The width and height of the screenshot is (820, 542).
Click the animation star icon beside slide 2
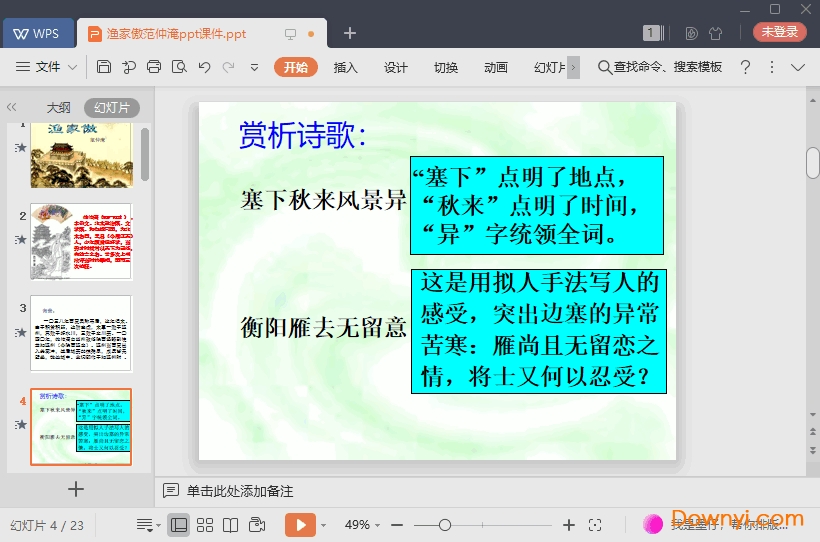20,240
